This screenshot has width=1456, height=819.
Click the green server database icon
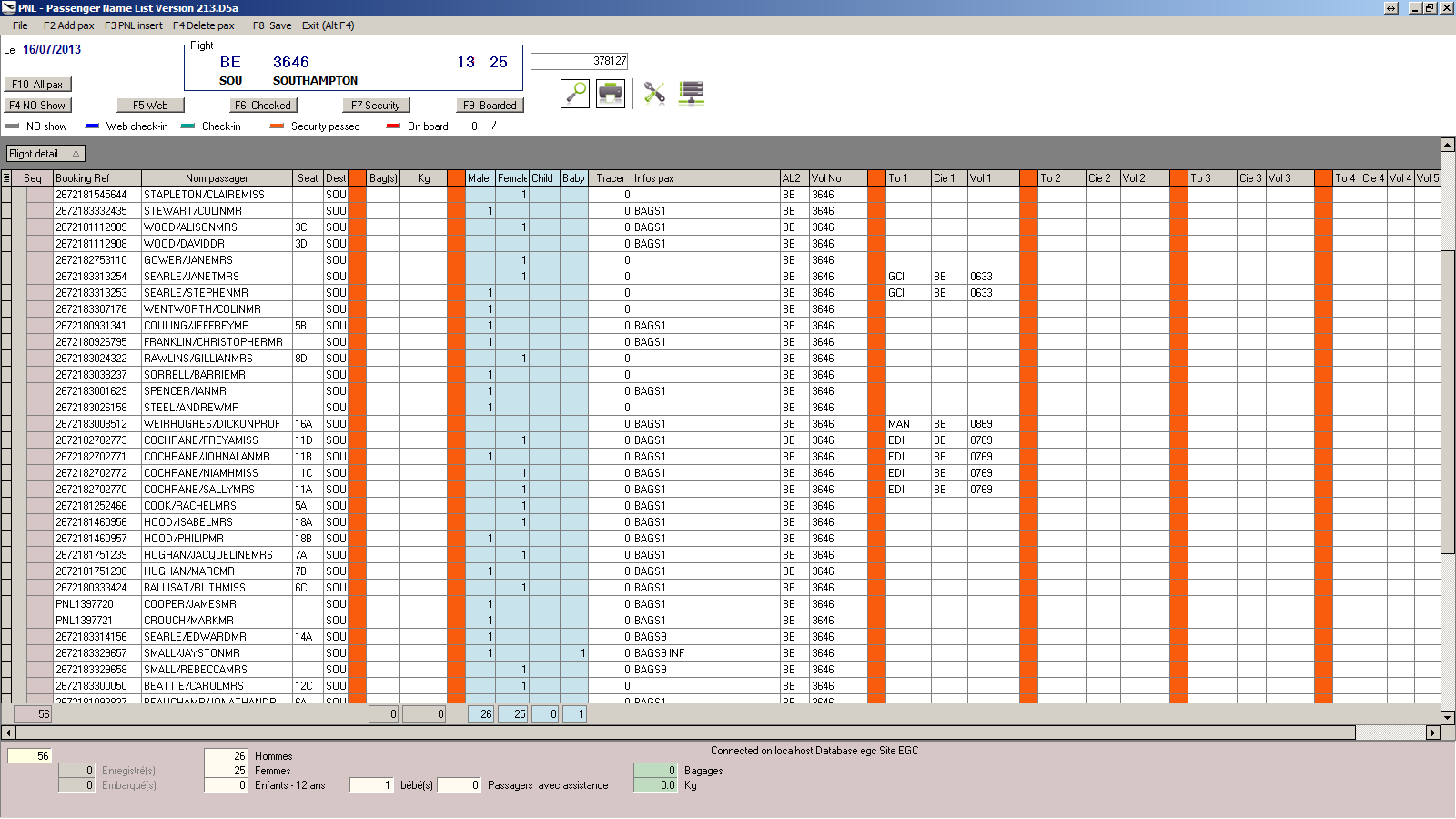(692, 93)
